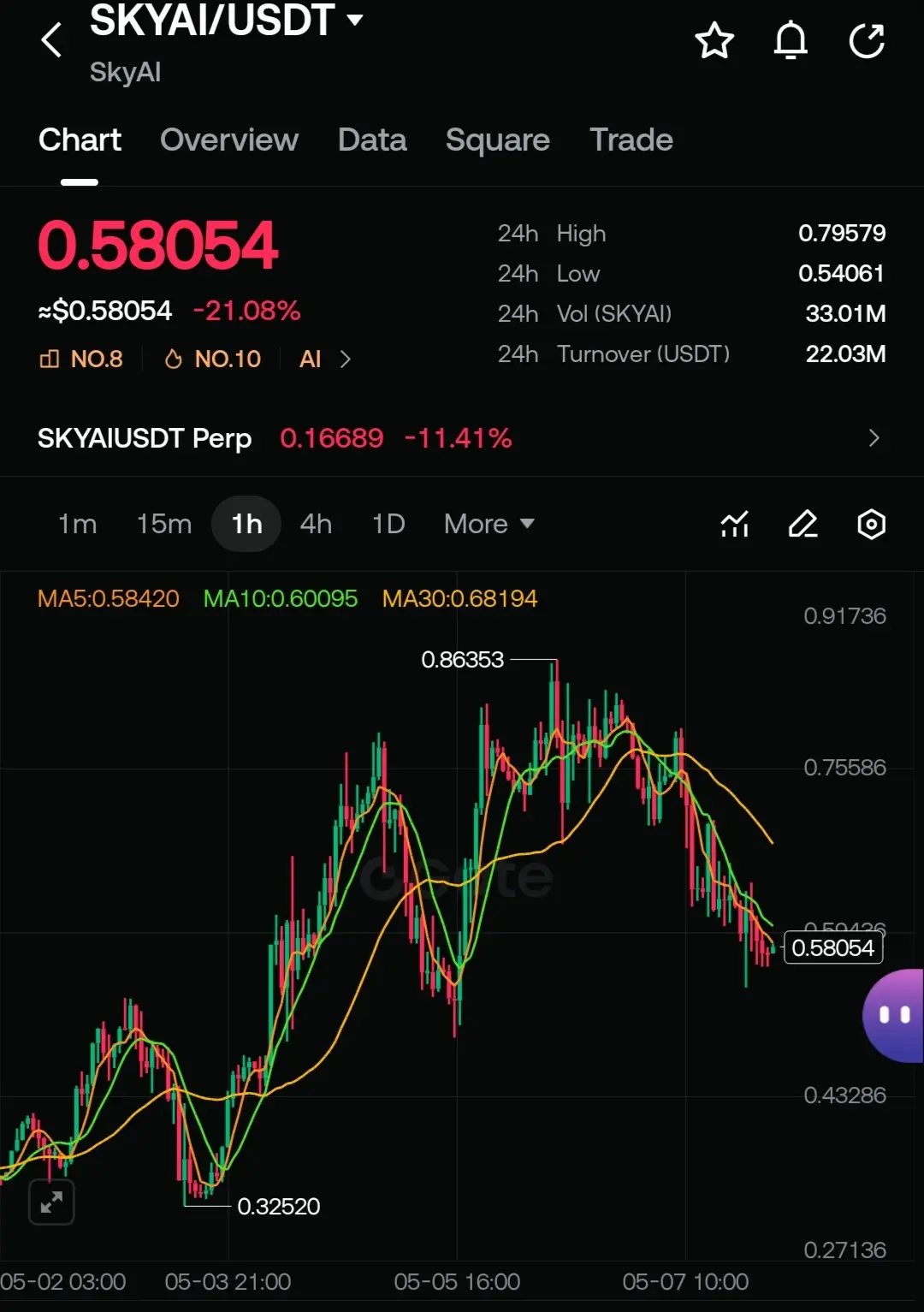Switch to the Chart tab
The height and width of the screenshot is (1312, 924).
pyautogui.click(x=80, y=140)
